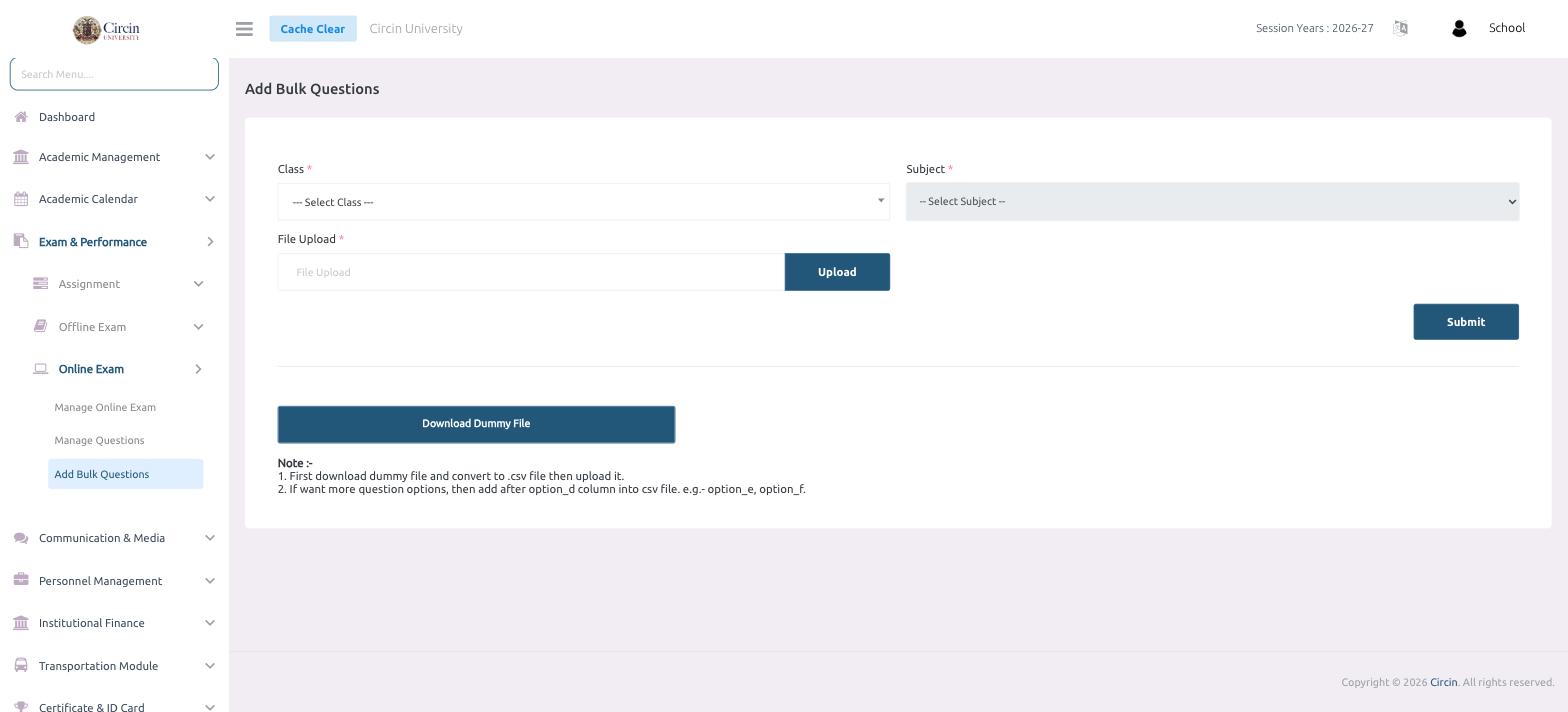The width and height of the screenshot is (1568, 712).
Task: Expand the Assignment submenu chevron
Action: (198, 284)
